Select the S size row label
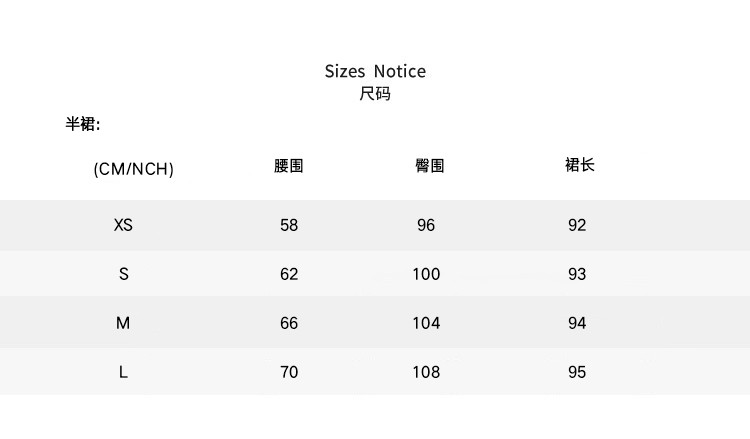Screen dimensions: 750x439 tap(124, 274)
